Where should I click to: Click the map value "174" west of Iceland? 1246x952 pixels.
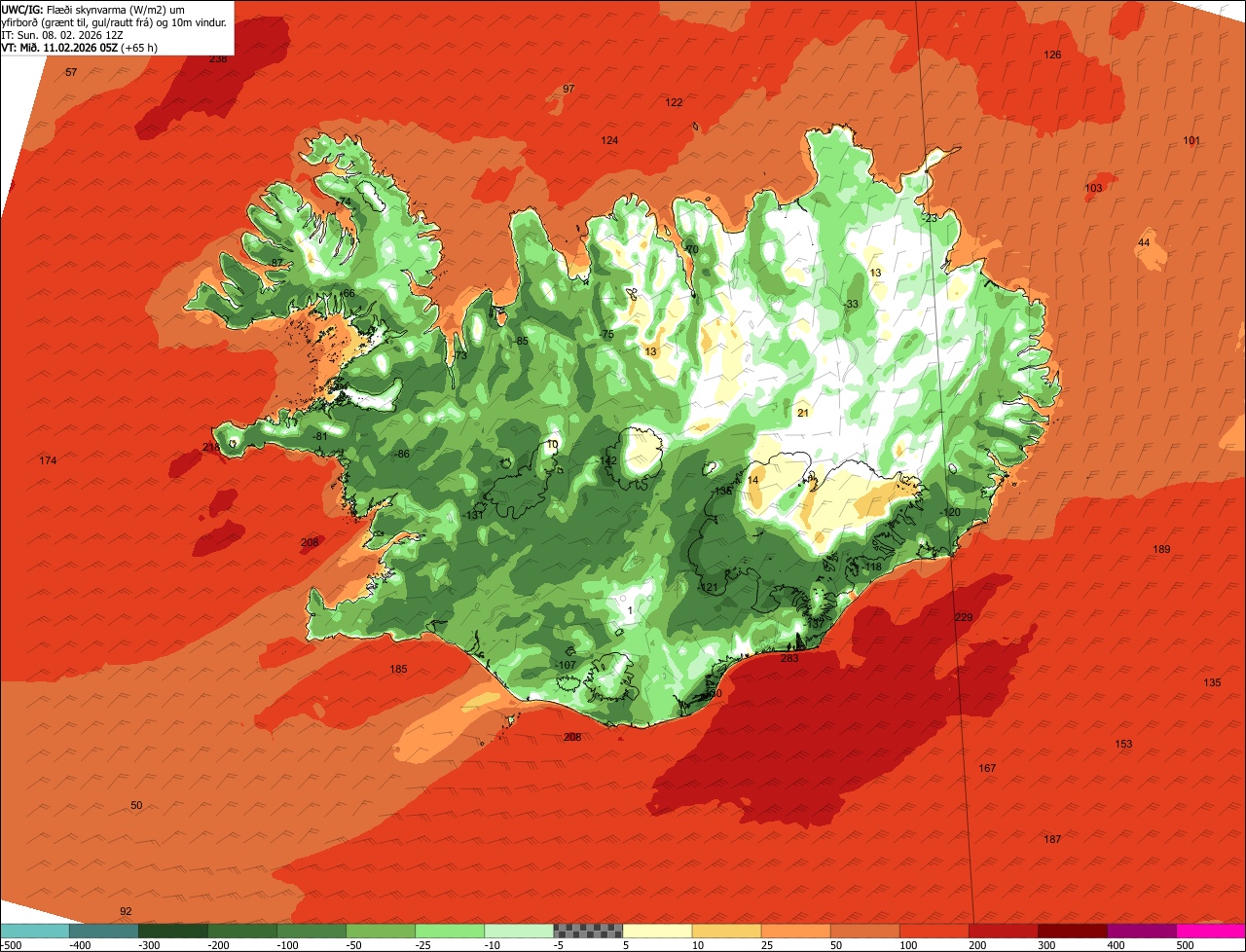[48, 461]
